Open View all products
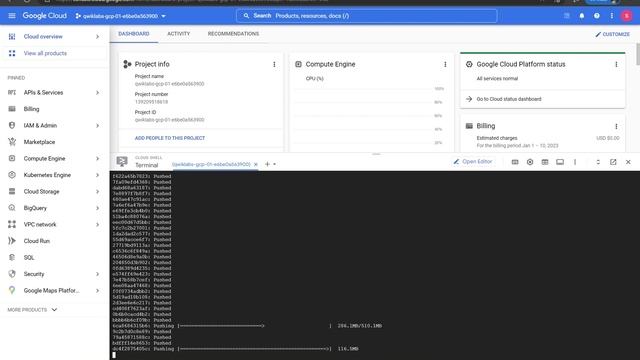The height and width of the screenshot is (360, 640). pos(45,53)
